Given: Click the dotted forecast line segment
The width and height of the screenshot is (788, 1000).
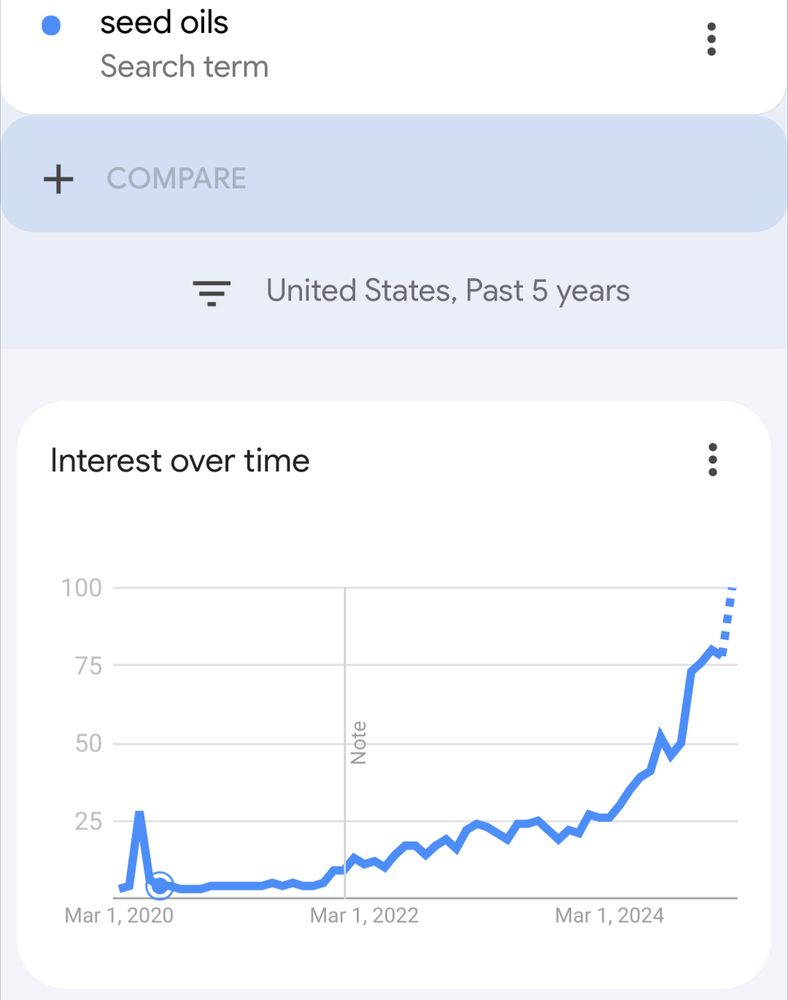Looking at the screenshot, I should point(728,620).
